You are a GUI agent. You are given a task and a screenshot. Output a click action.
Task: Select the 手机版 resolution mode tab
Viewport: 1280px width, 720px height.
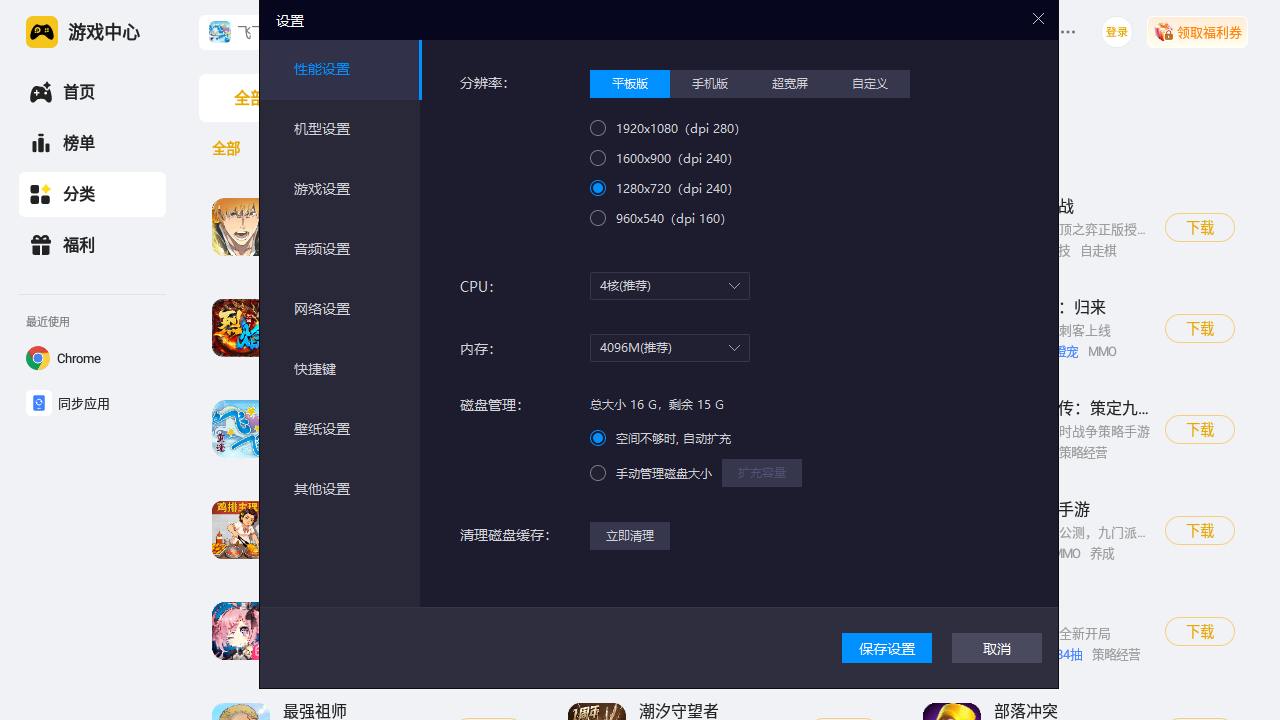pos(710,84)
